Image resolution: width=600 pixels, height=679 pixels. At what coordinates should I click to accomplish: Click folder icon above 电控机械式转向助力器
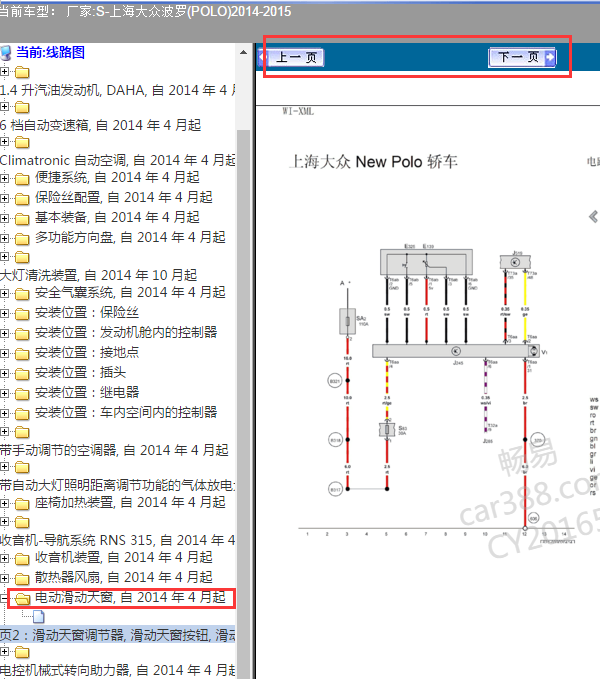[x=22, y=652]
